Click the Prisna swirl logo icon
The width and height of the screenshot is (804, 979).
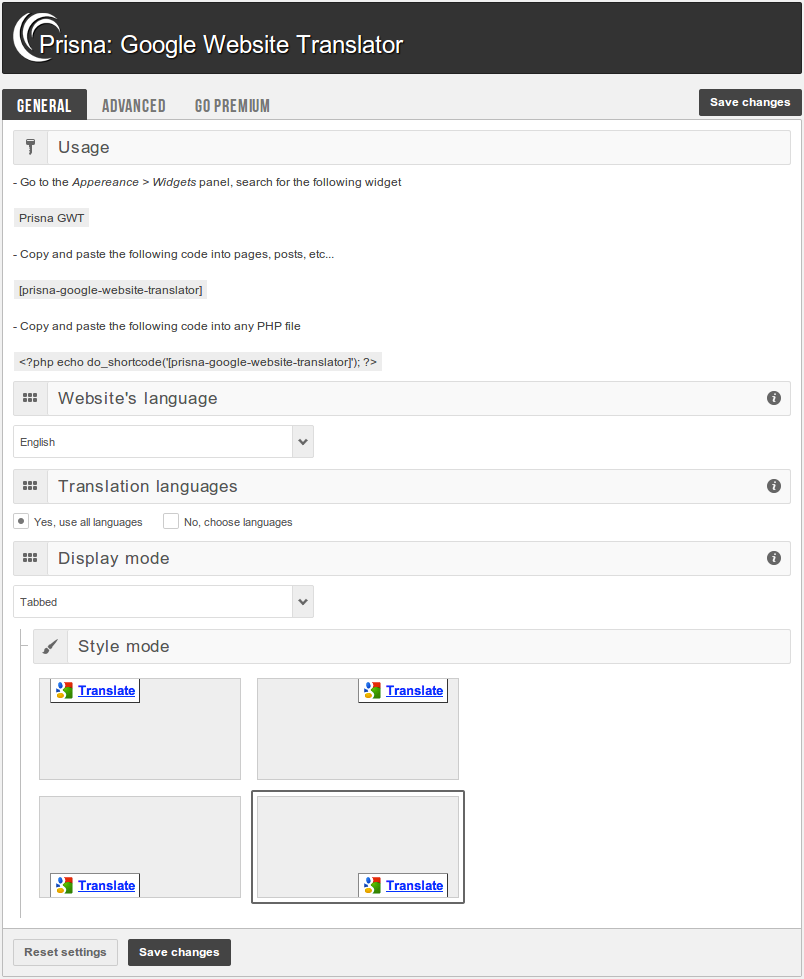point(37,37)
